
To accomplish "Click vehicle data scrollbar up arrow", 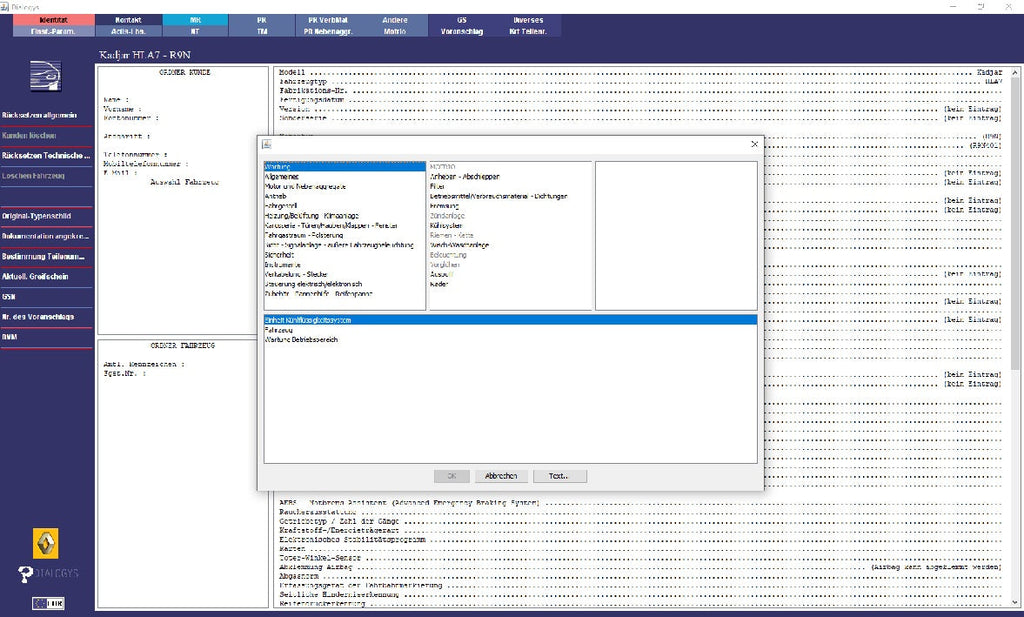I will [1015, 72].
